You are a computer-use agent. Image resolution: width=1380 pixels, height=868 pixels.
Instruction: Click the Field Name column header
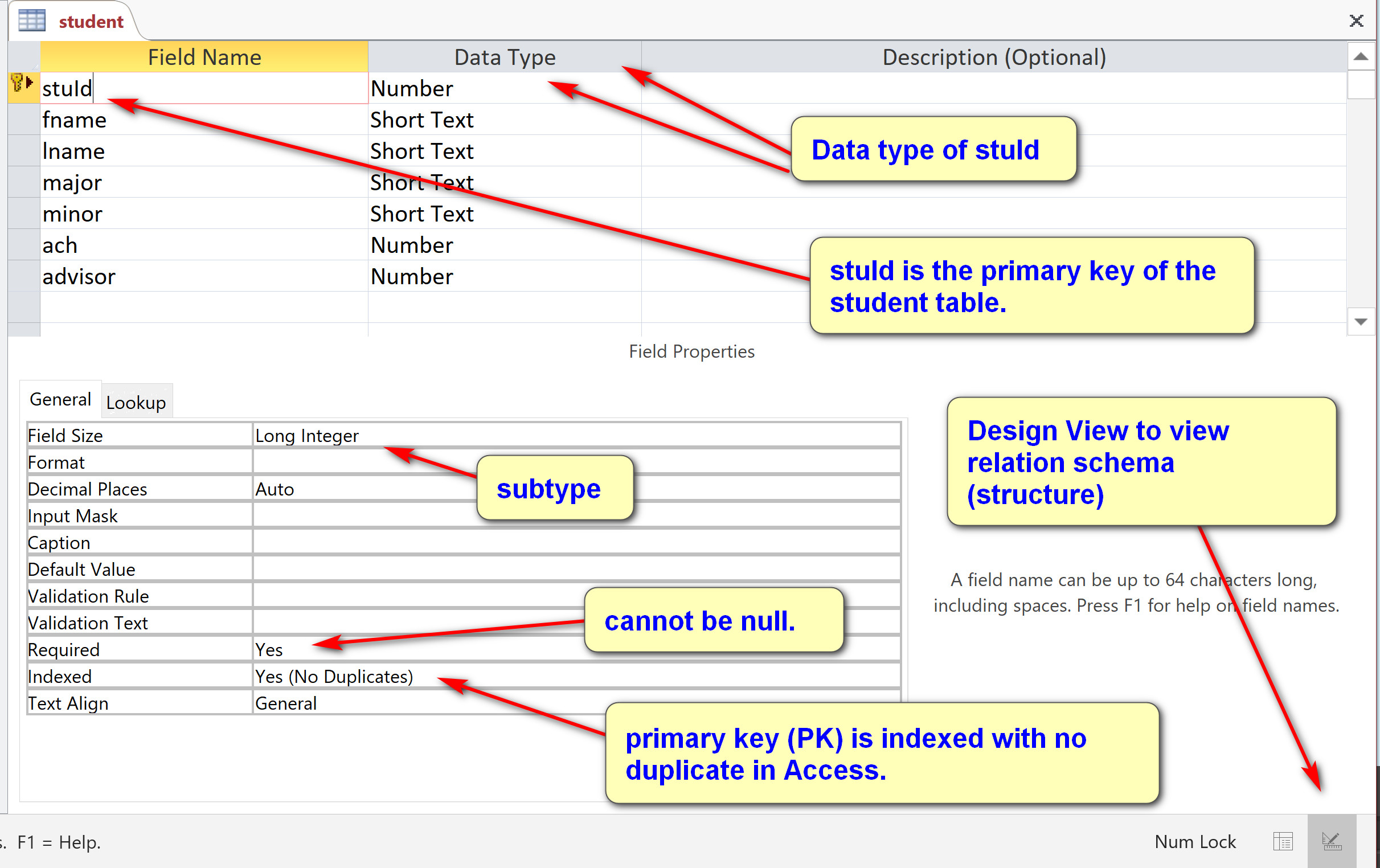[x=204, y=57]
